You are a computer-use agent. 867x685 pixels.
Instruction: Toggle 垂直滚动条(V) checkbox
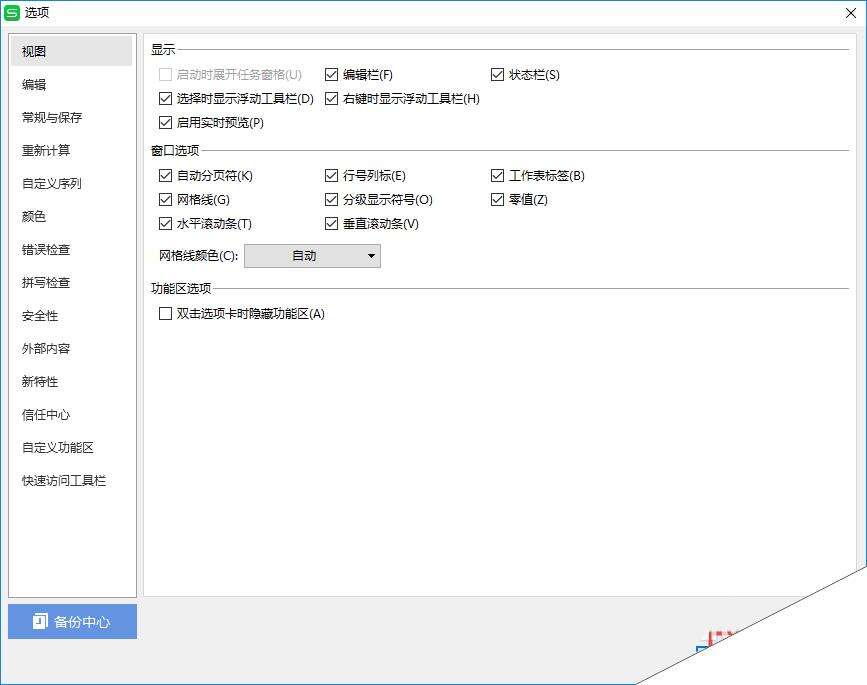coord(331,223)
